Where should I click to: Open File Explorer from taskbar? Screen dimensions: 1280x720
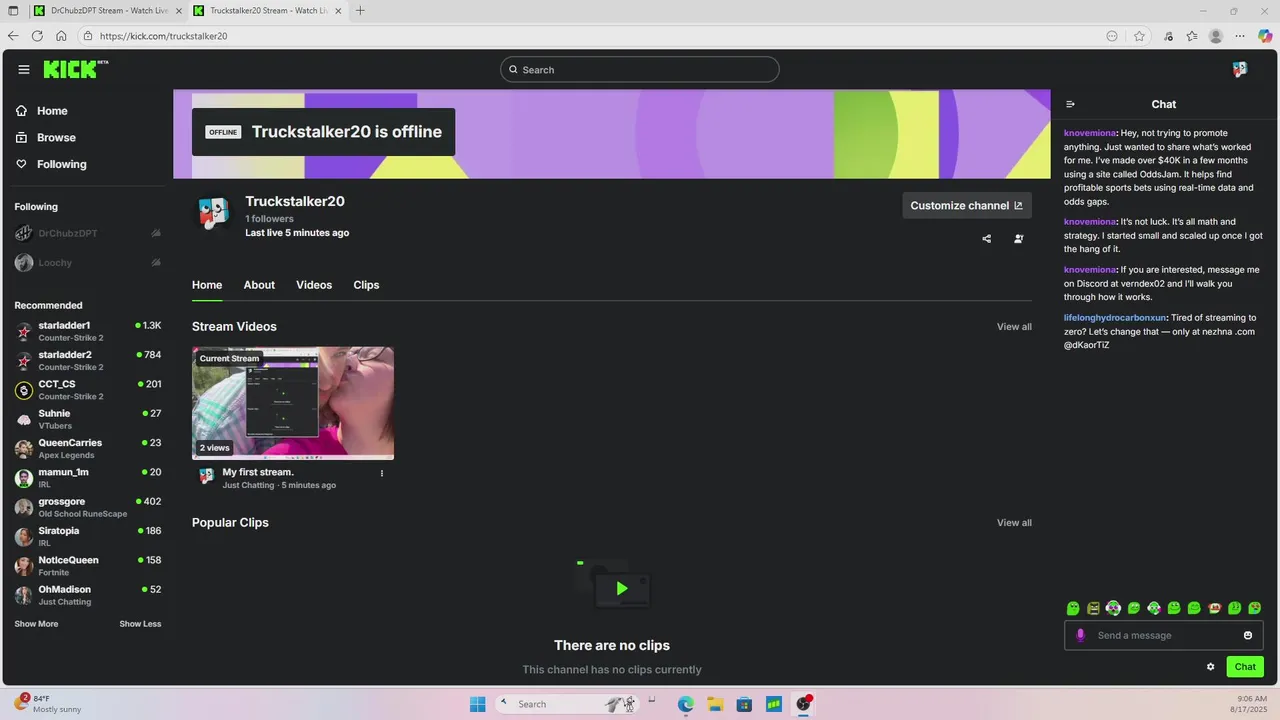tap(716, 704)
